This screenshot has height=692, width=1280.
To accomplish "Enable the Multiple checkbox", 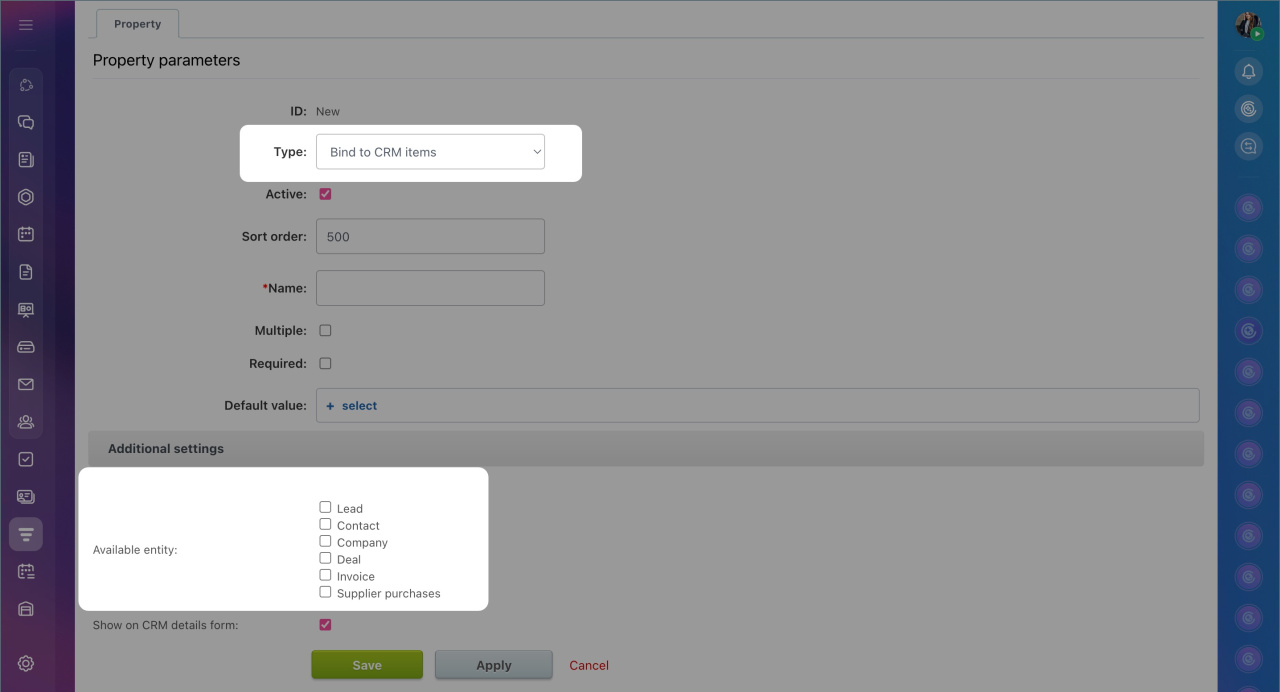I will (325, 330).
